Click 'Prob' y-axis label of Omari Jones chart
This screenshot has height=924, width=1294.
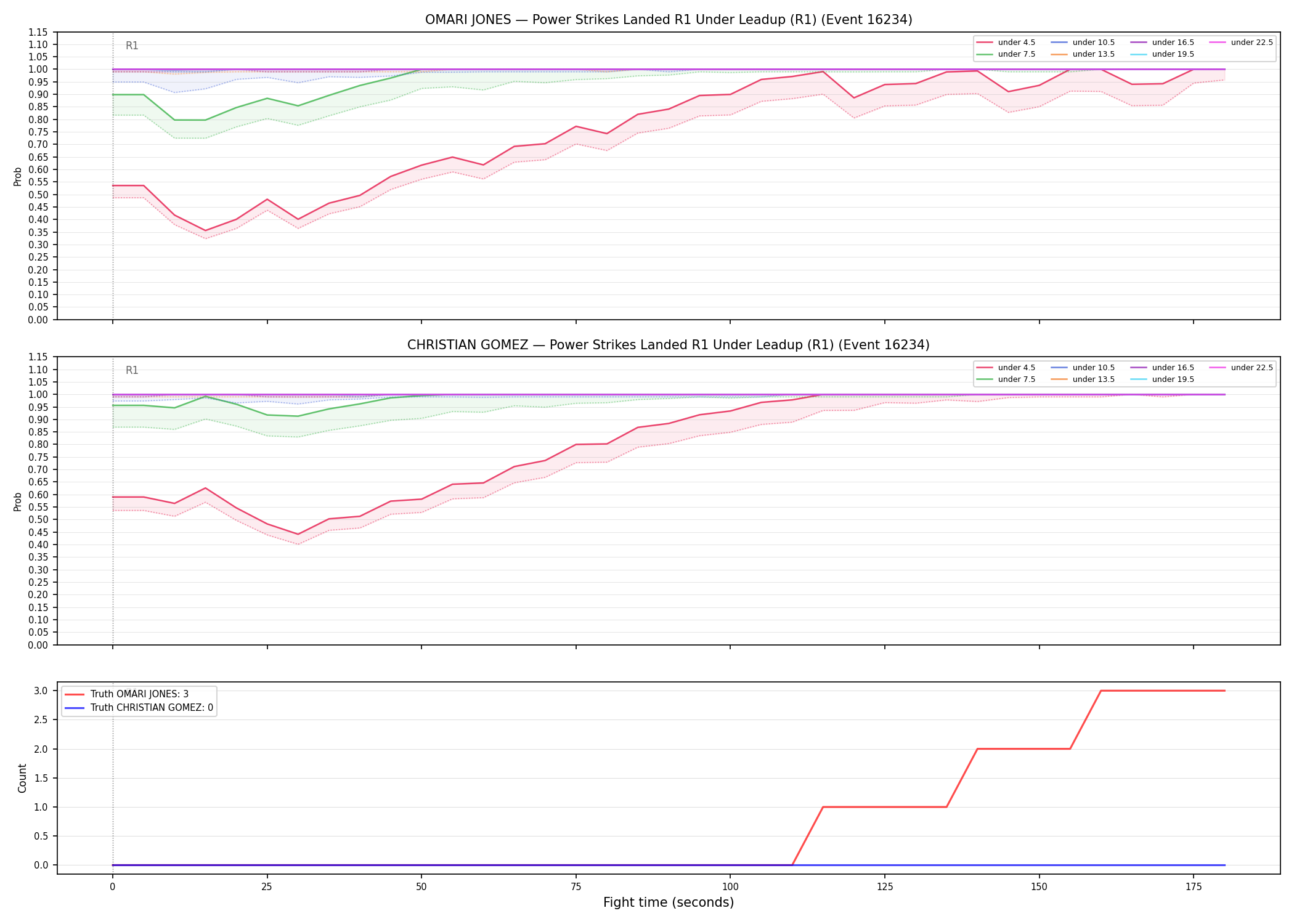18,176
